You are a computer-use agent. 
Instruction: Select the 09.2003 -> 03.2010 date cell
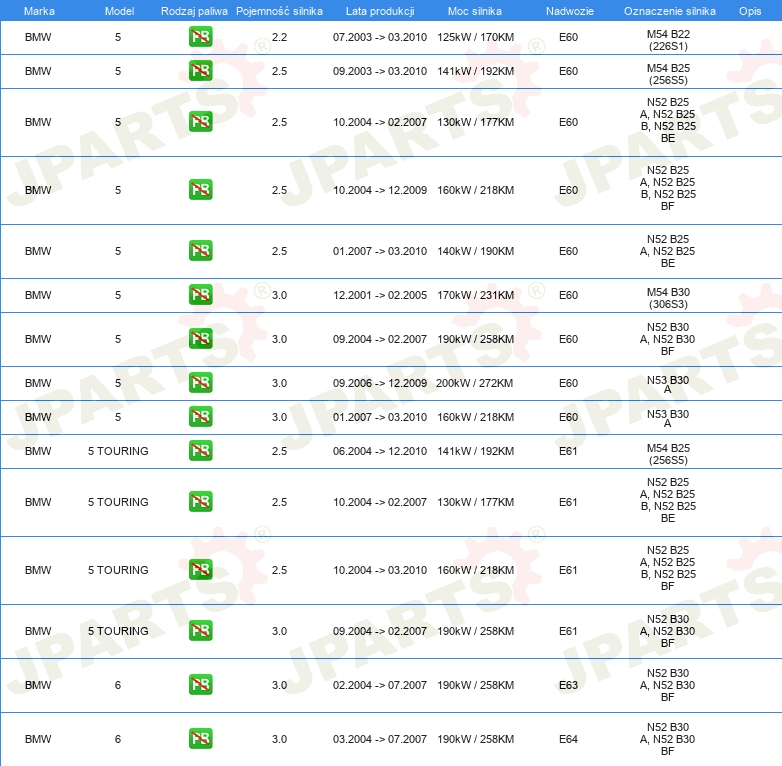[380, 71]
